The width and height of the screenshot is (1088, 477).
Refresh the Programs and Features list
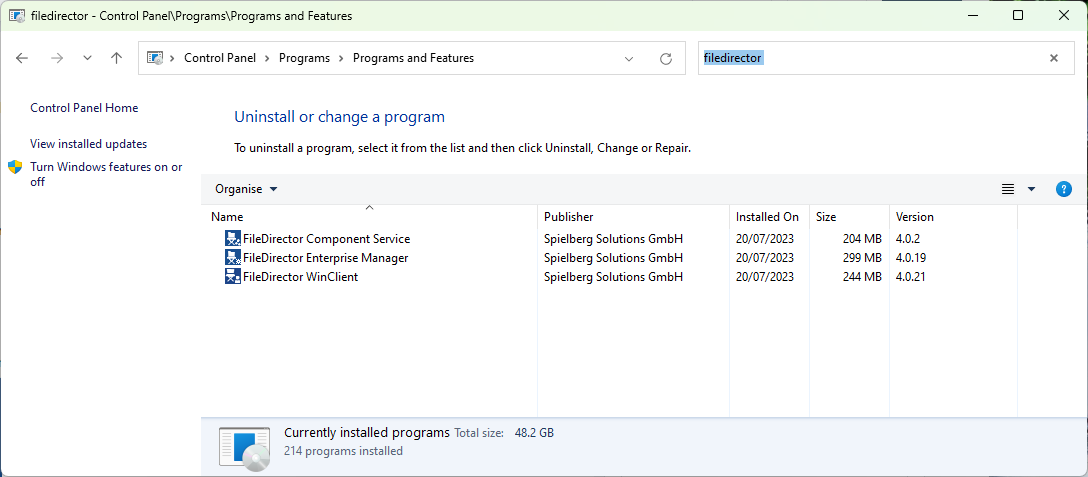pos(665,59)
